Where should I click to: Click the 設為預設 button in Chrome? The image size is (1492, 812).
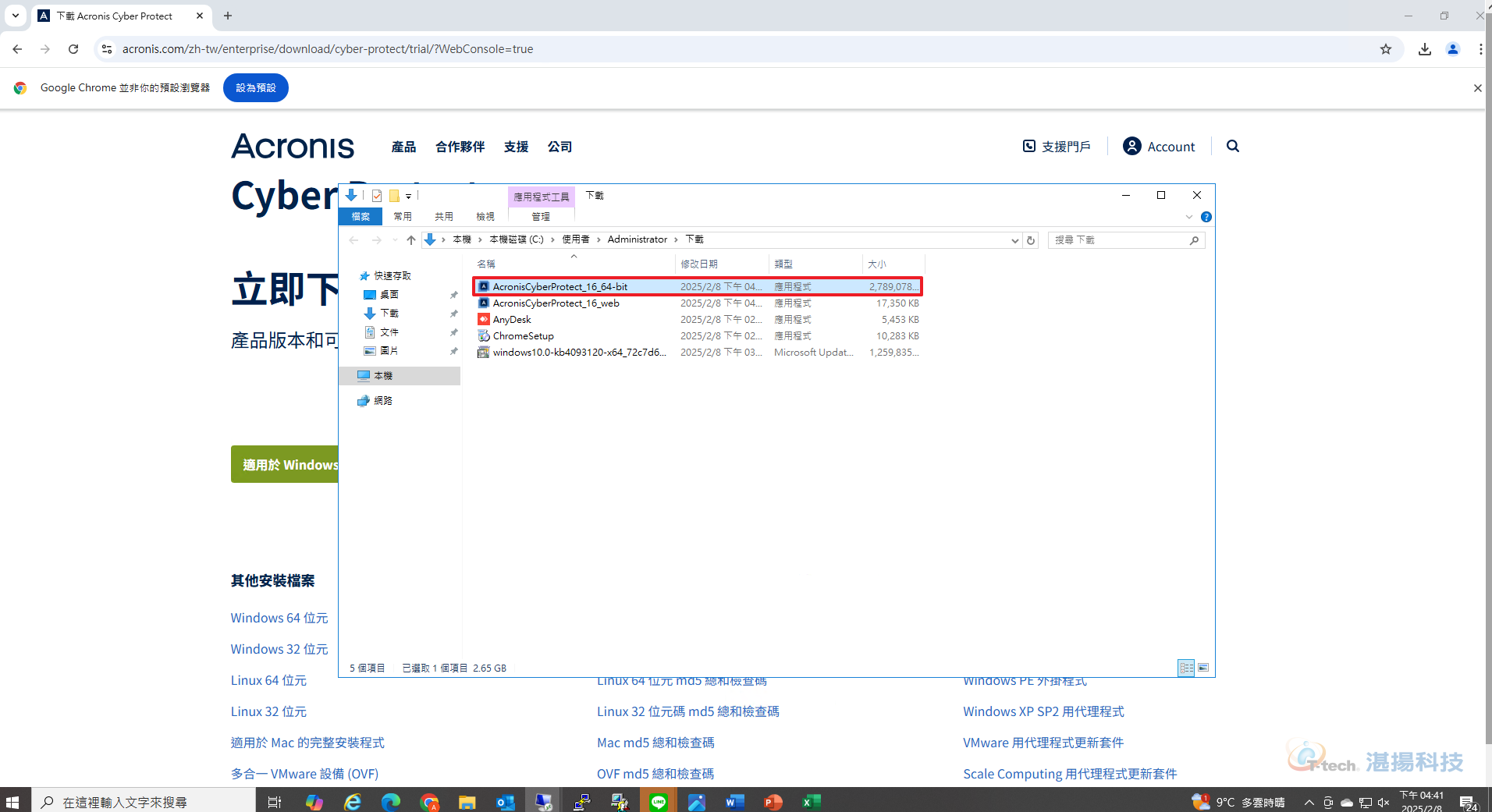pyautogui.click(x=256, y=88)
